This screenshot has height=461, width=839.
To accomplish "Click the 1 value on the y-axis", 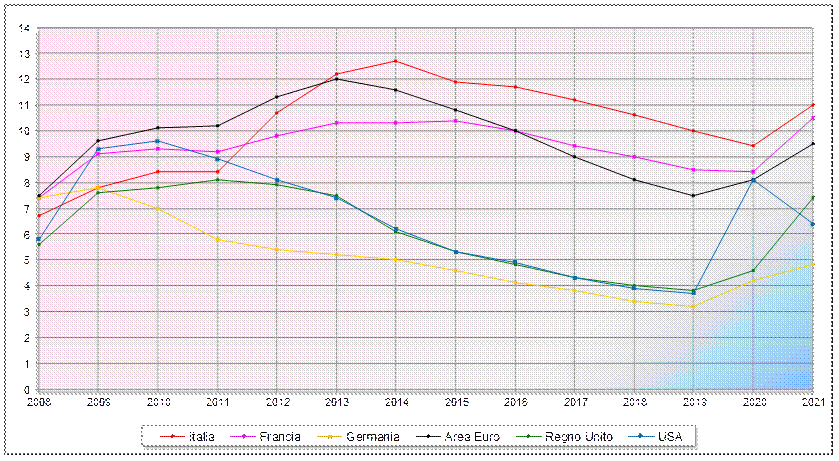I will pyautogui.click(x=27, y=365).
